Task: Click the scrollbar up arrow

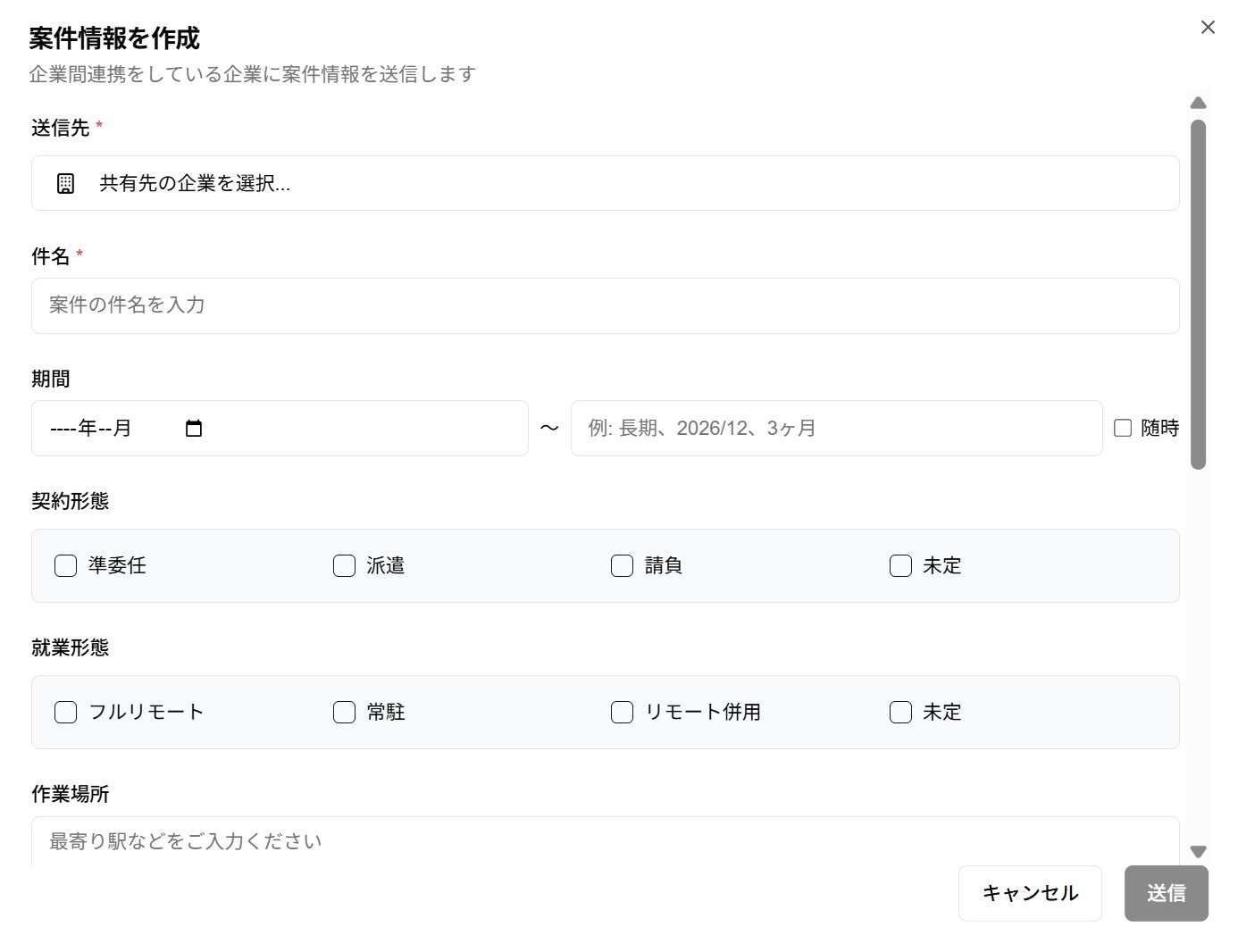Action: (1199, 103)
